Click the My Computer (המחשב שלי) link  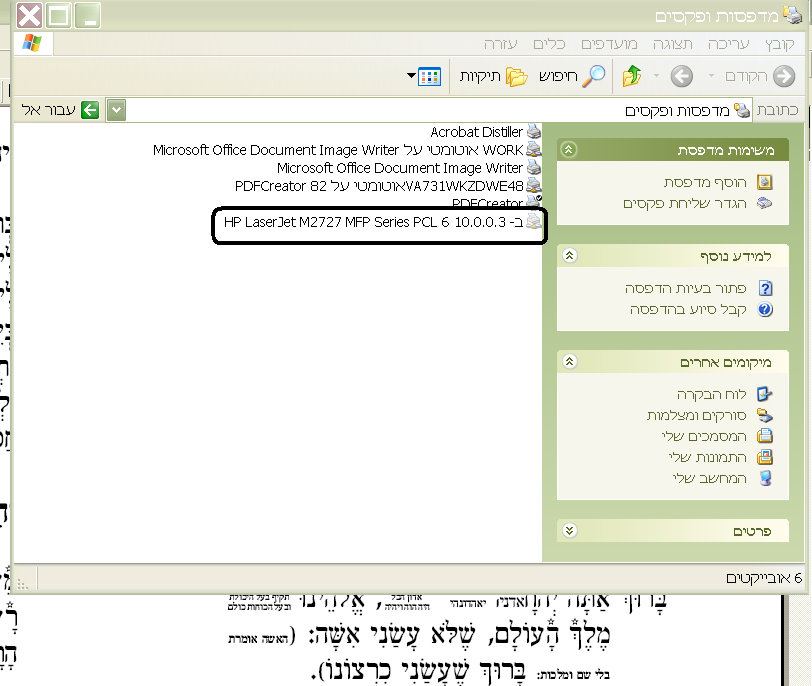click(709, 478)
